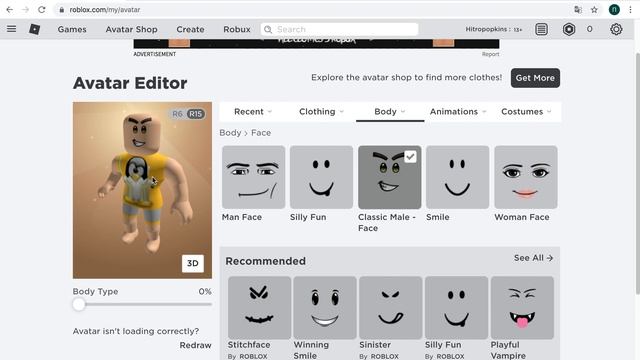Open Games in the top navigation

point(72,29)
